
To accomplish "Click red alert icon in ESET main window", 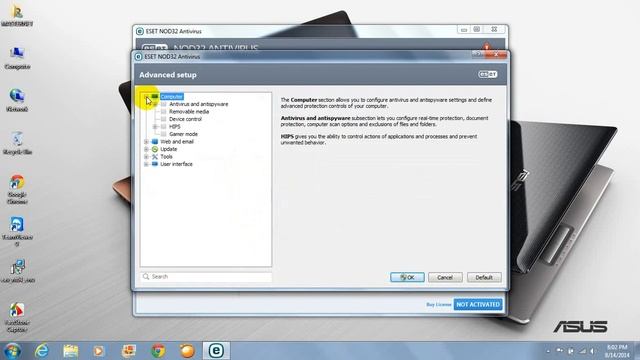I will 487,47.
